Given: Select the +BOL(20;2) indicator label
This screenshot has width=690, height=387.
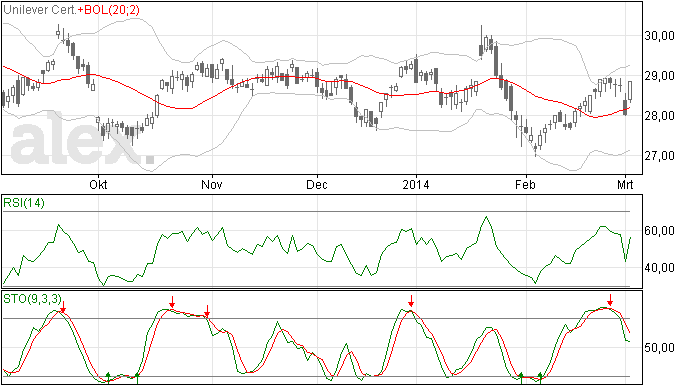Looking at the screenshot, I should point(109,10).
